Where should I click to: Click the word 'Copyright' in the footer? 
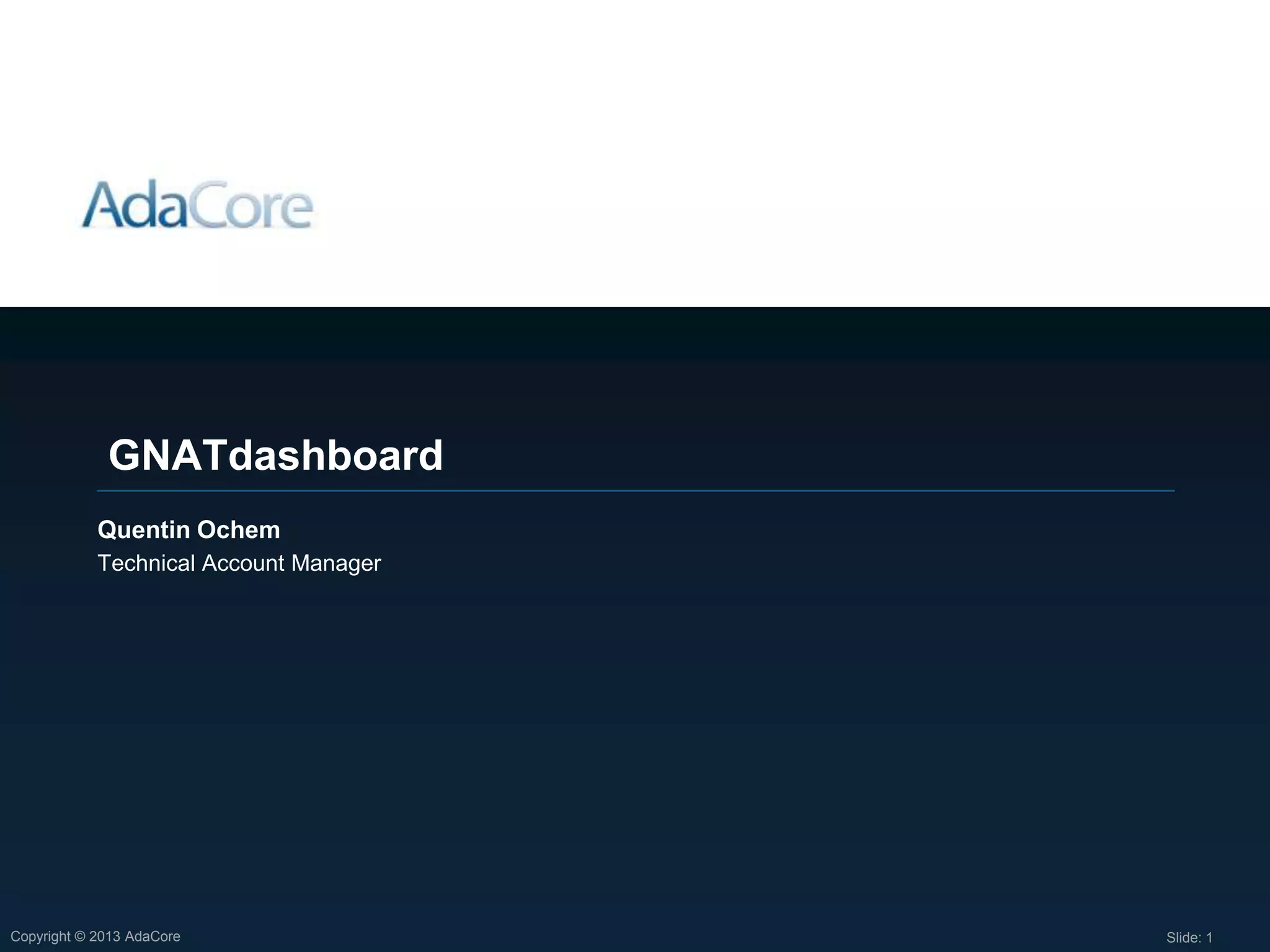coord(40,937)
